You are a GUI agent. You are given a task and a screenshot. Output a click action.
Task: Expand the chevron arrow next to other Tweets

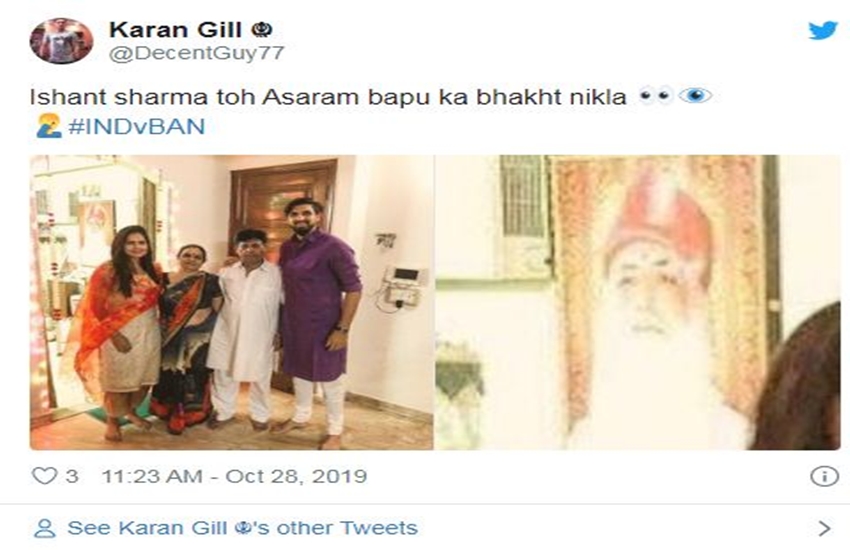coord(824,528)
